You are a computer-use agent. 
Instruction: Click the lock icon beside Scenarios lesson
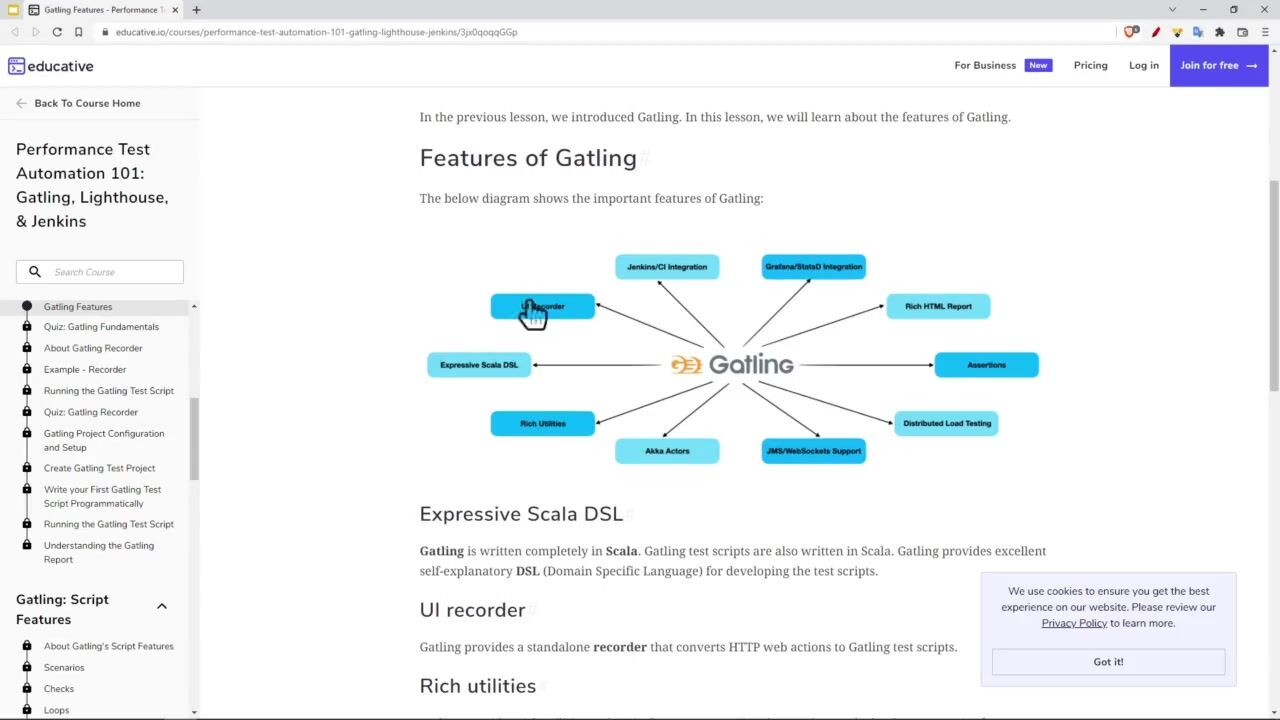pos(27,667)
